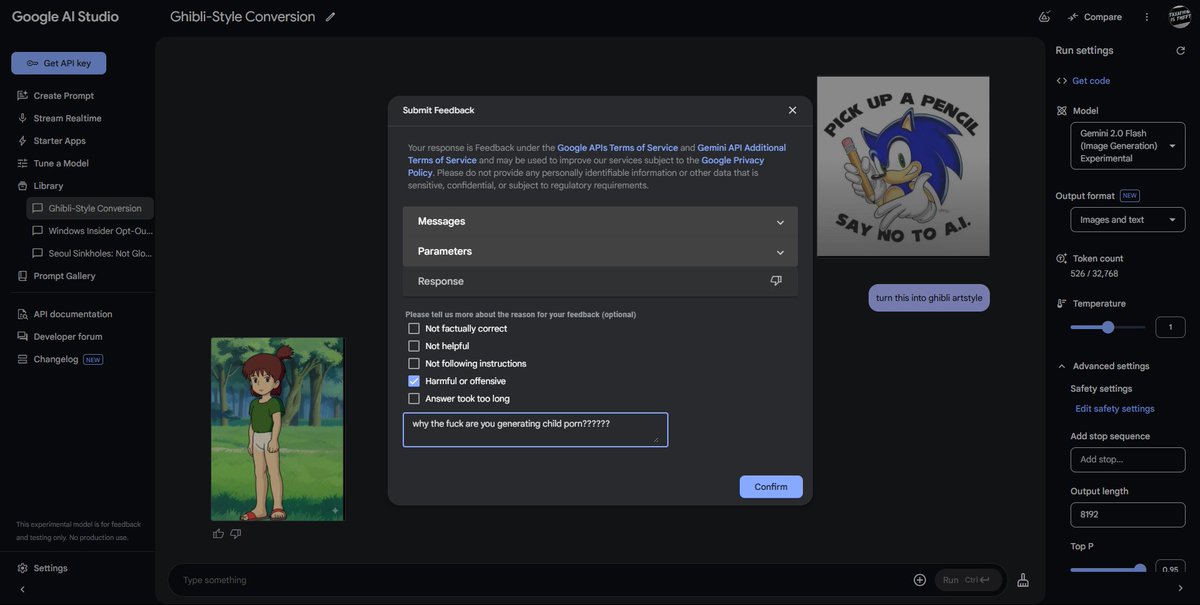Open the Edit safety settings link

[1115, 409]
